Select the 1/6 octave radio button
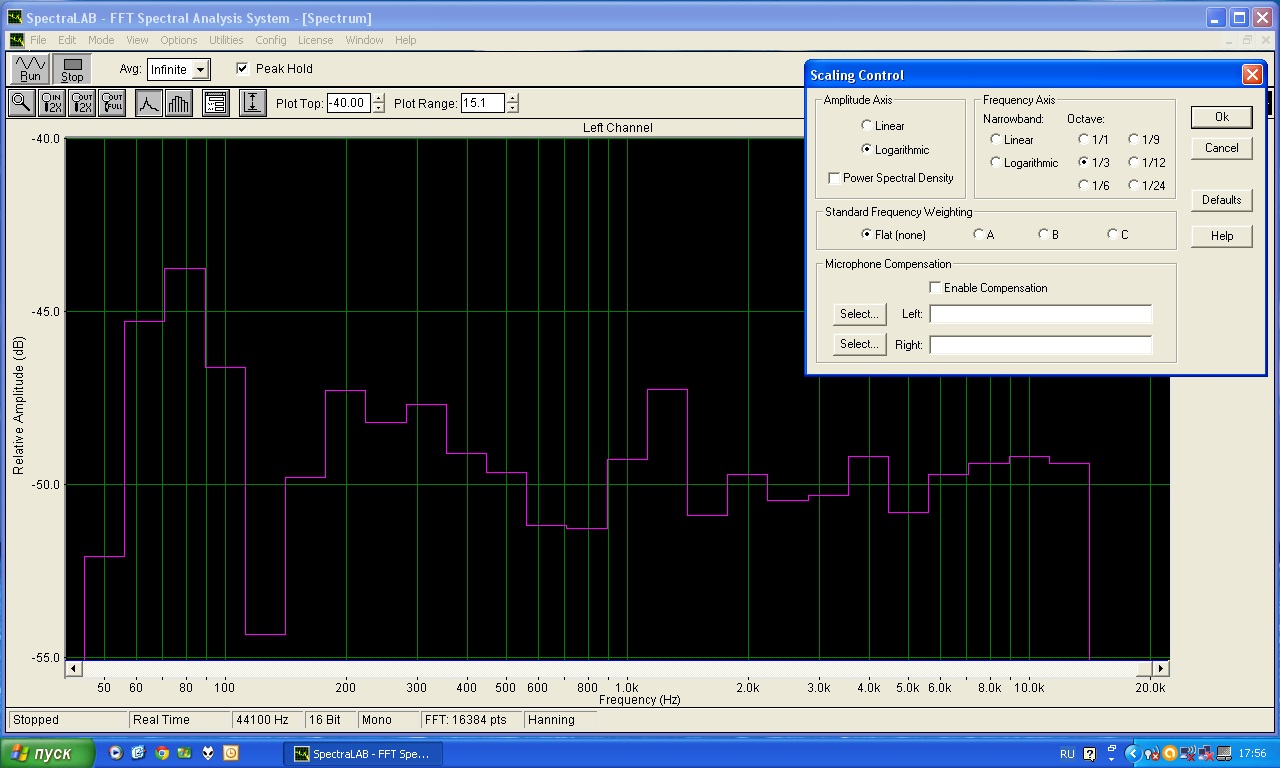1280x768 pixels. [x=1084, y=185]
